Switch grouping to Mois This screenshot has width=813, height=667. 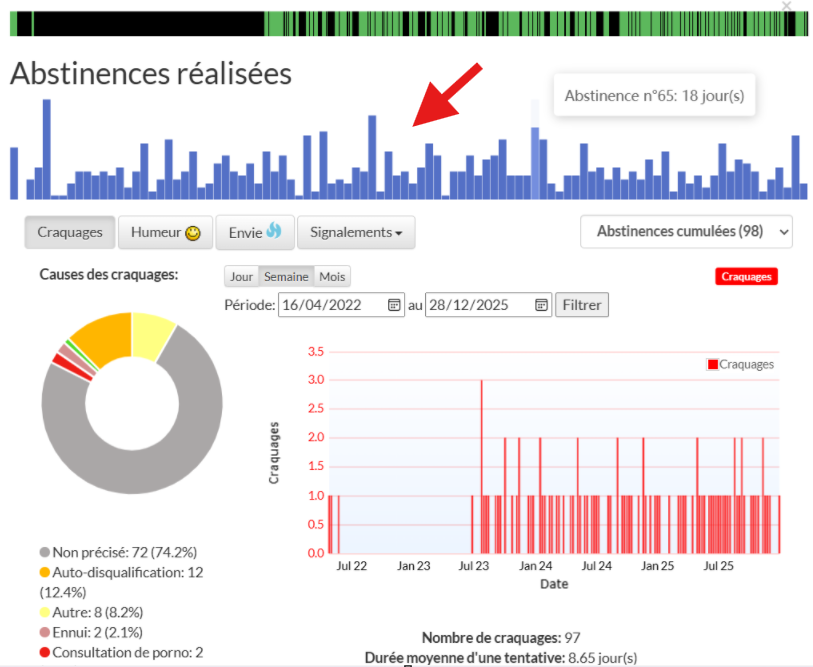[x=332, y=277]
